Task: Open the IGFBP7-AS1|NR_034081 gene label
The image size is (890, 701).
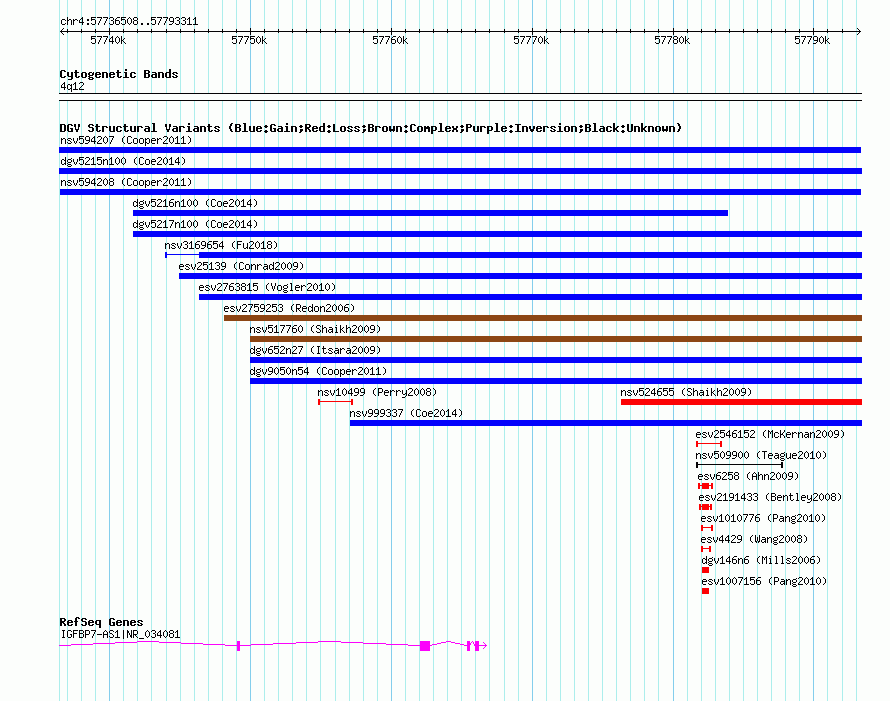Action: click(x=120, y=634)
